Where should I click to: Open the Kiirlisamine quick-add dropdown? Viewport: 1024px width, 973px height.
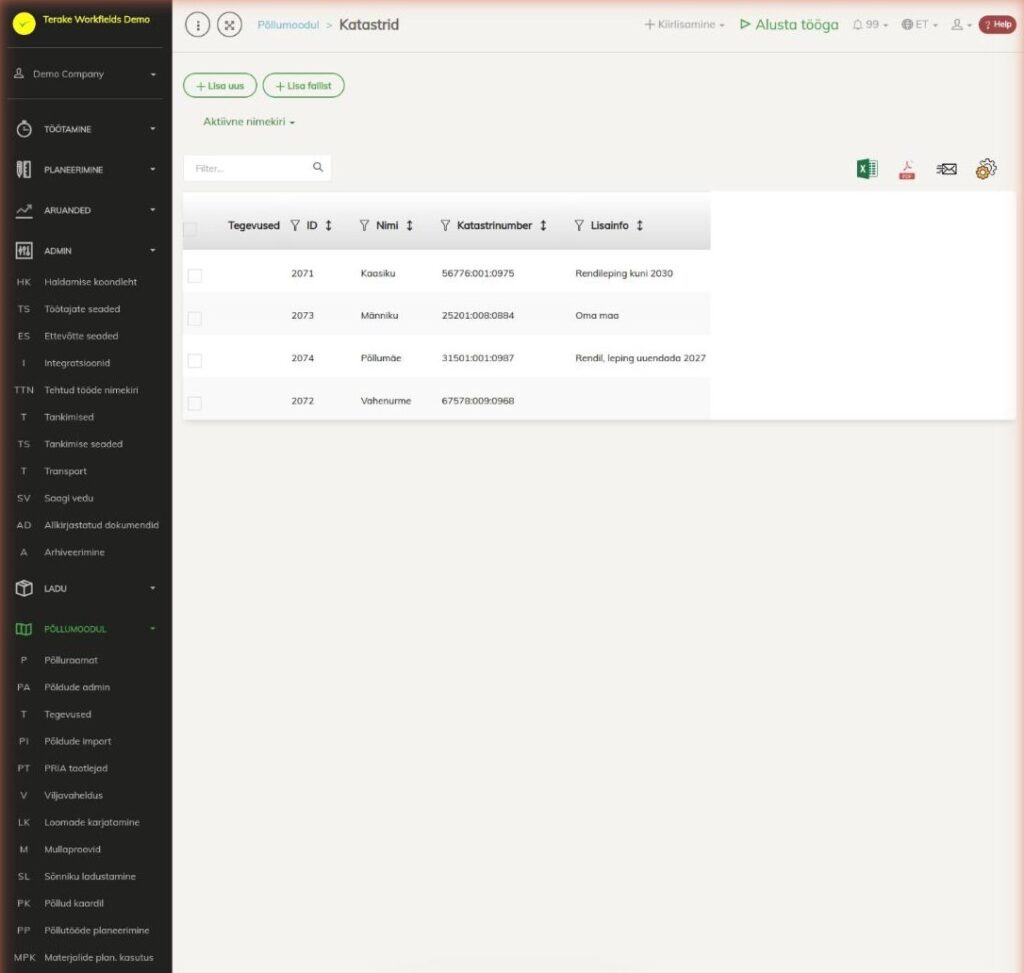point(684,25)
